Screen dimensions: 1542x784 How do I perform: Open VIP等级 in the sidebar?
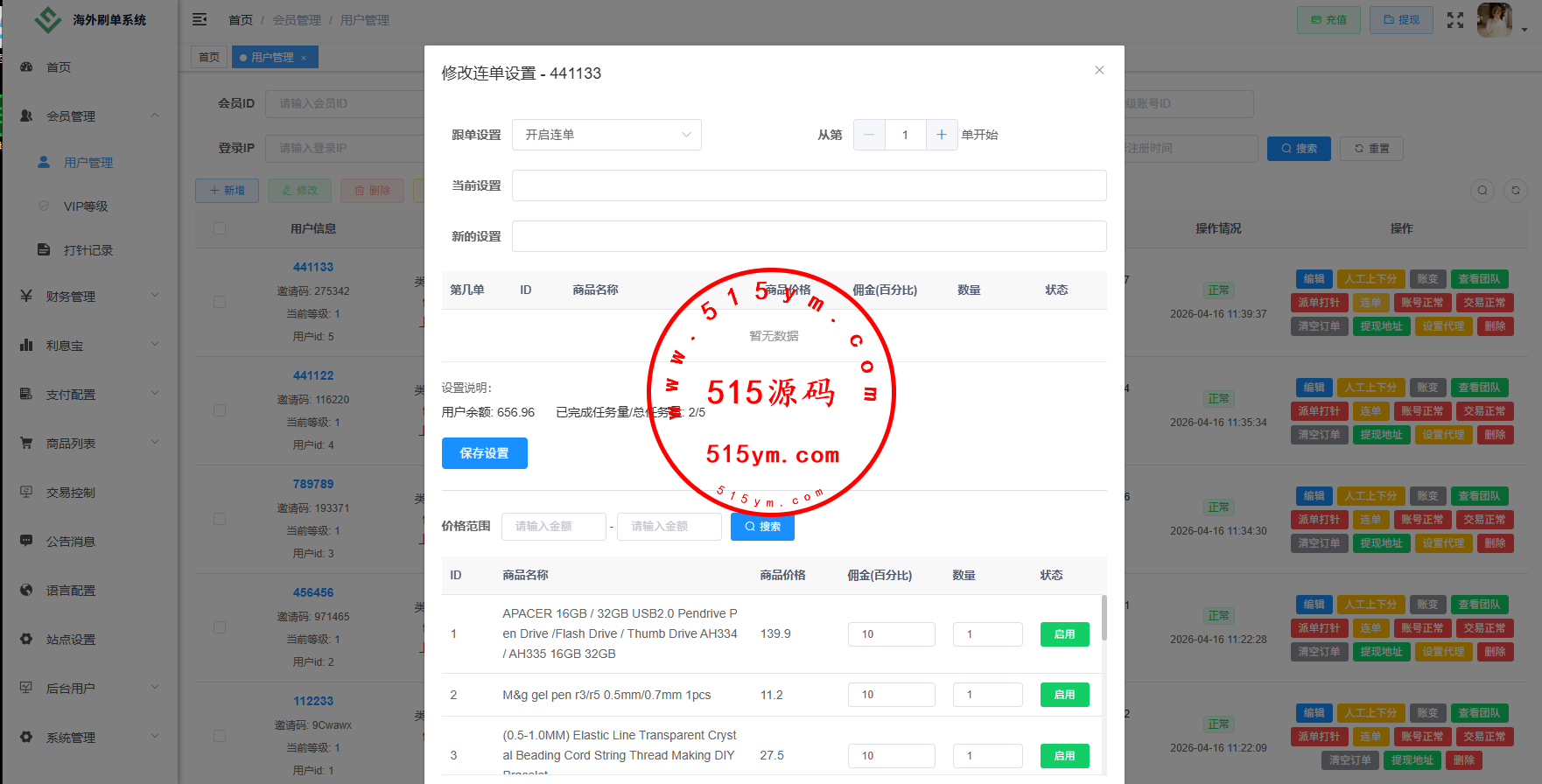(x=86, y=206)
